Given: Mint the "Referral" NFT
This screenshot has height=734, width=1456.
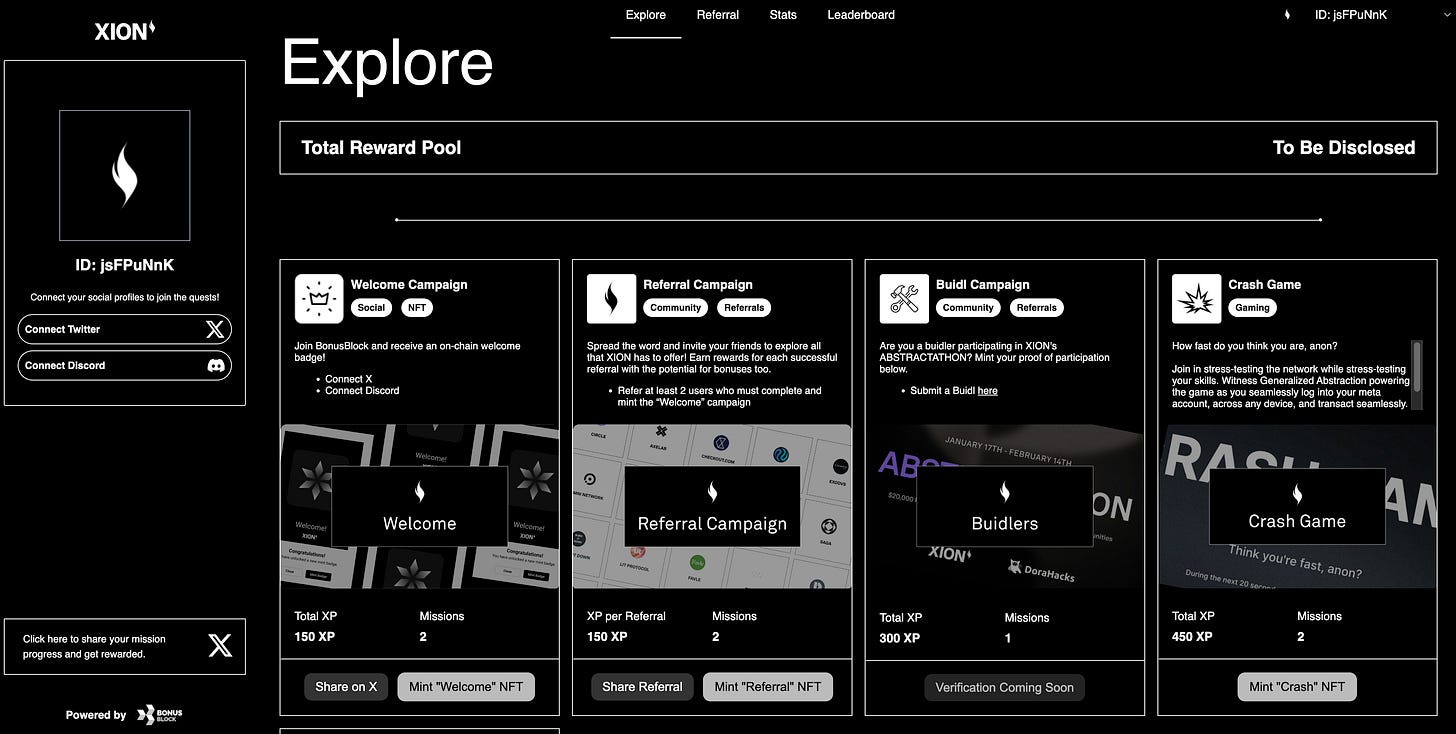Looking at the screenshot, I should click(768, 687).
